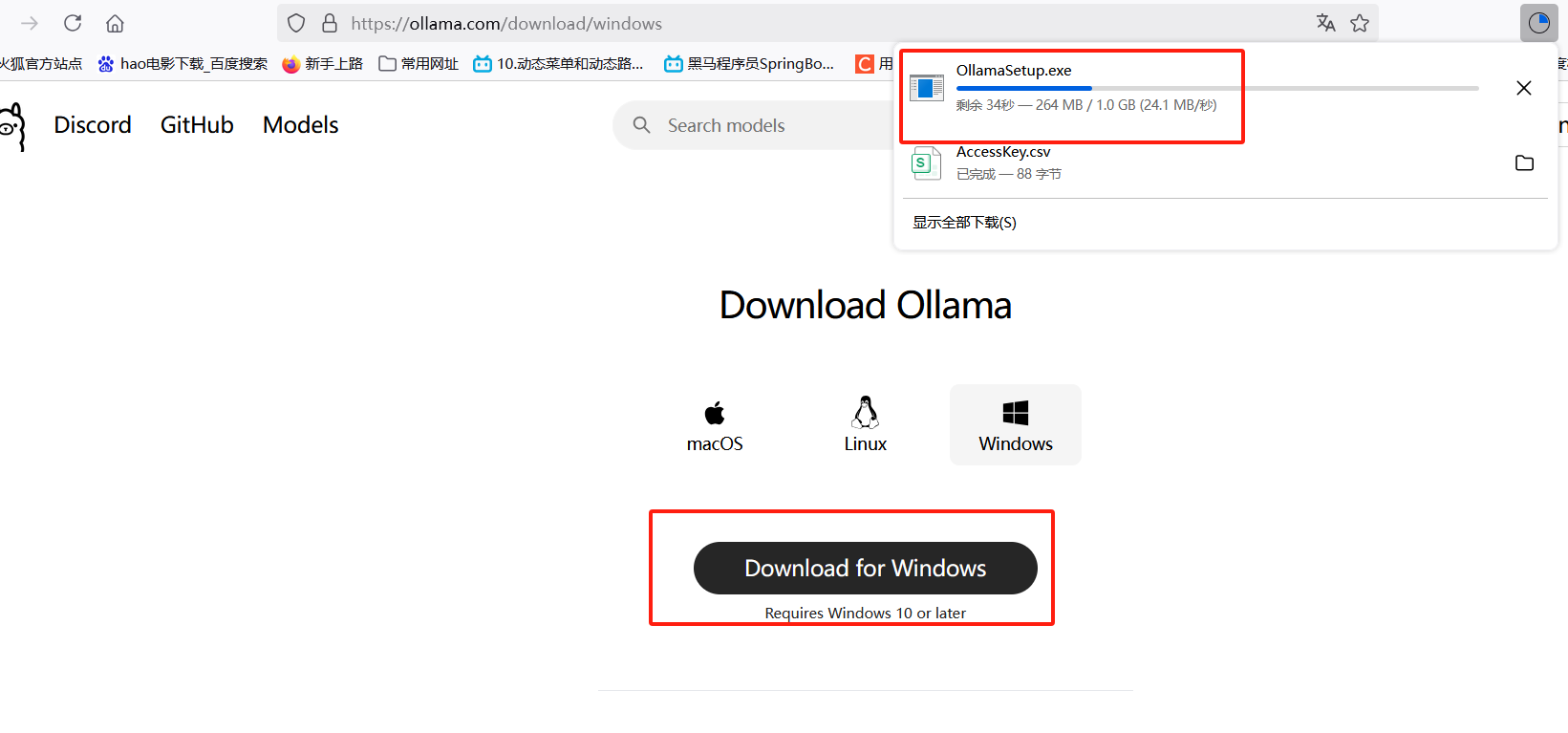Click the shield tracking protection icon
Viewport: 1568px width, 733px height.
[x=296, y=23]
